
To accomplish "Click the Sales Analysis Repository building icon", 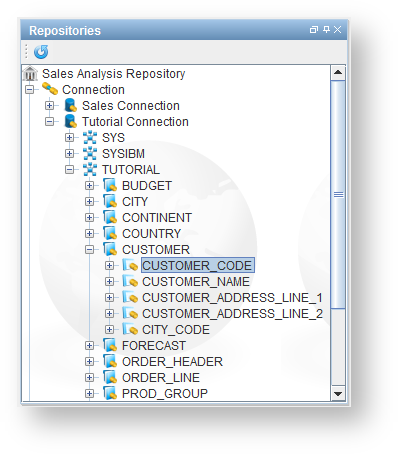I will tap(30, 73).
